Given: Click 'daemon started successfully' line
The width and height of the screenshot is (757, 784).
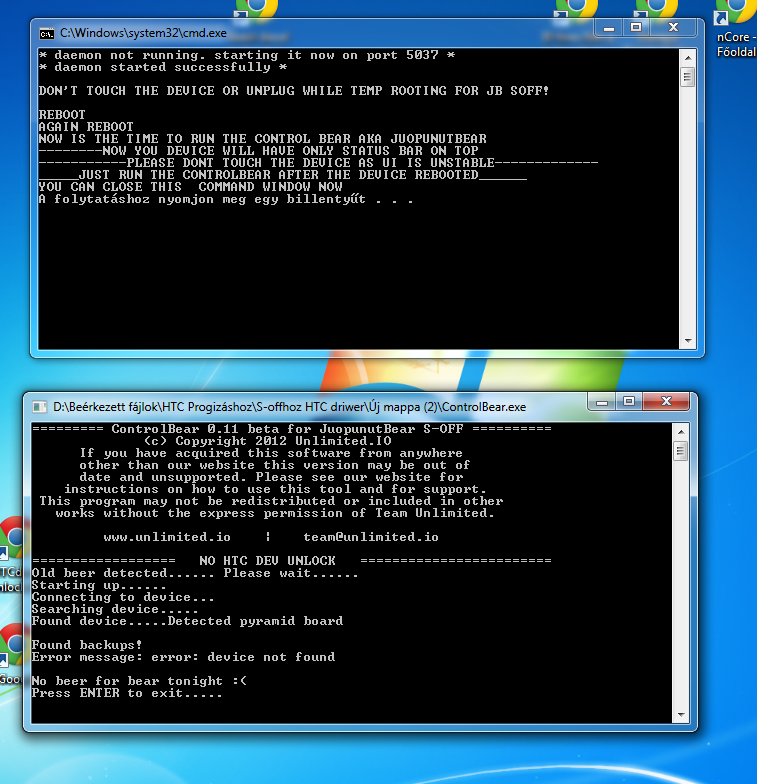Looking at the screenshot, I should tap(163, 68).
